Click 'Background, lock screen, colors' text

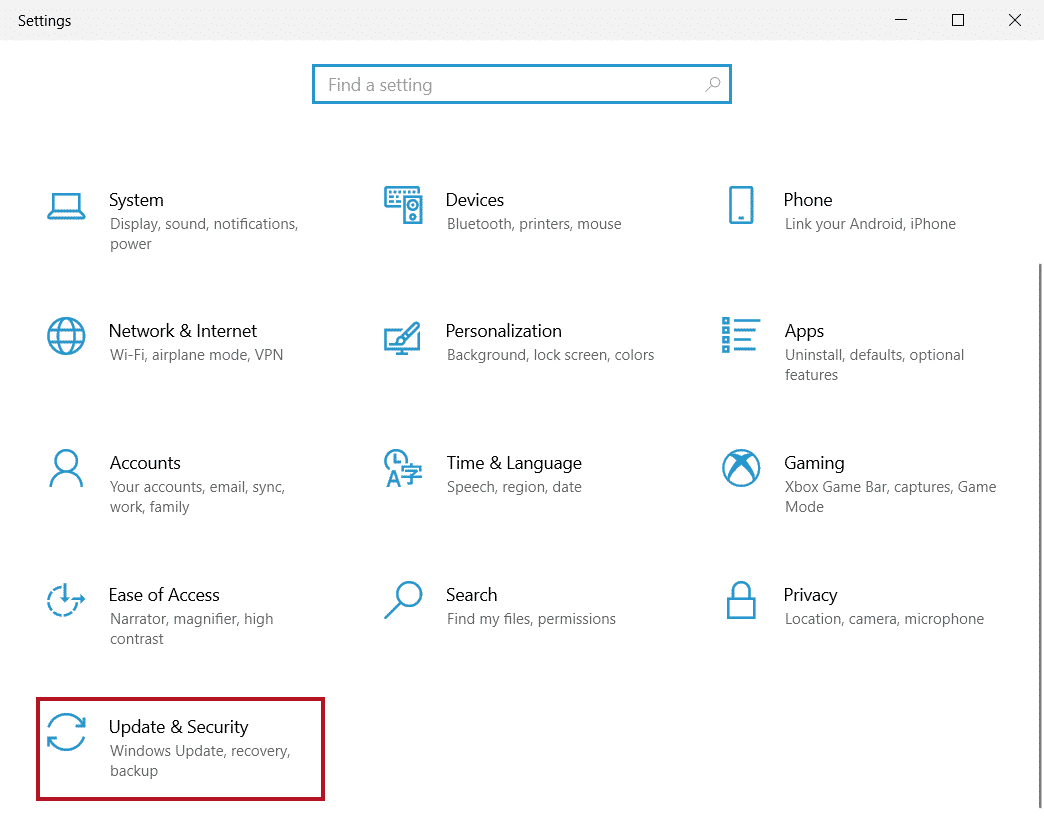coord(551,355)
